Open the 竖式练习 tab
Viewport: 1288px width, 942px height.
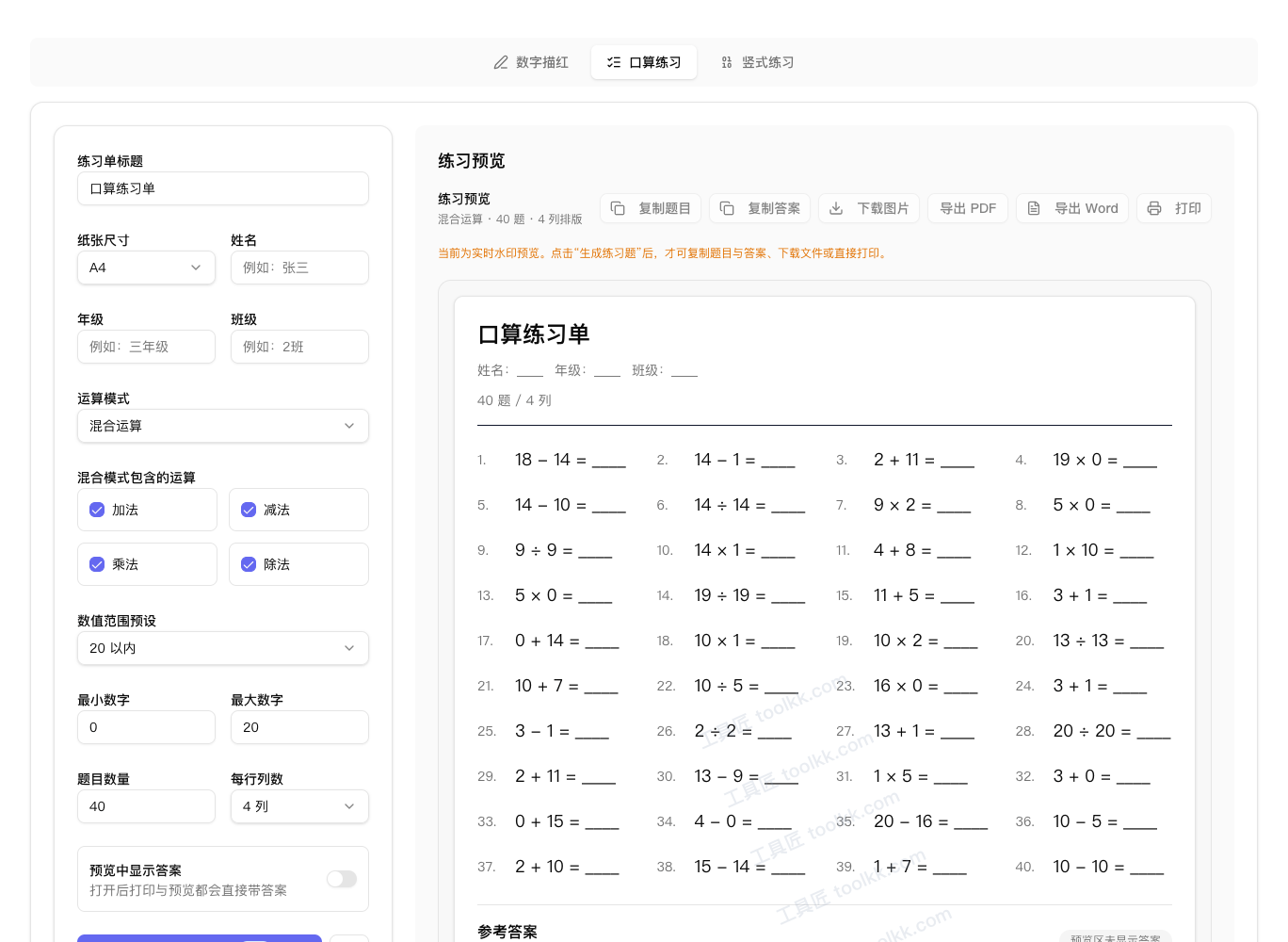[x=757, y=62]
